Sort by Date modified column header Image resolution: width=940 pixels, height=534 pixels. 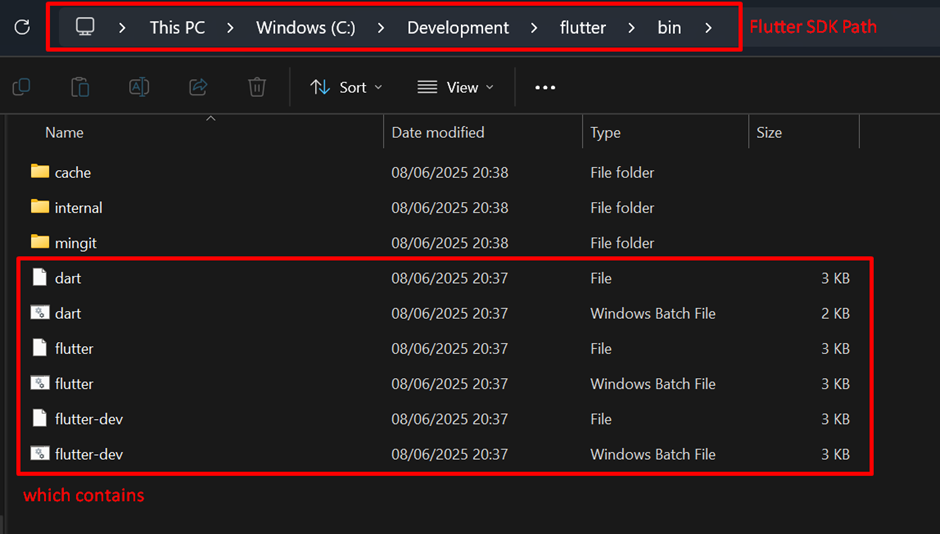[438, 132]
